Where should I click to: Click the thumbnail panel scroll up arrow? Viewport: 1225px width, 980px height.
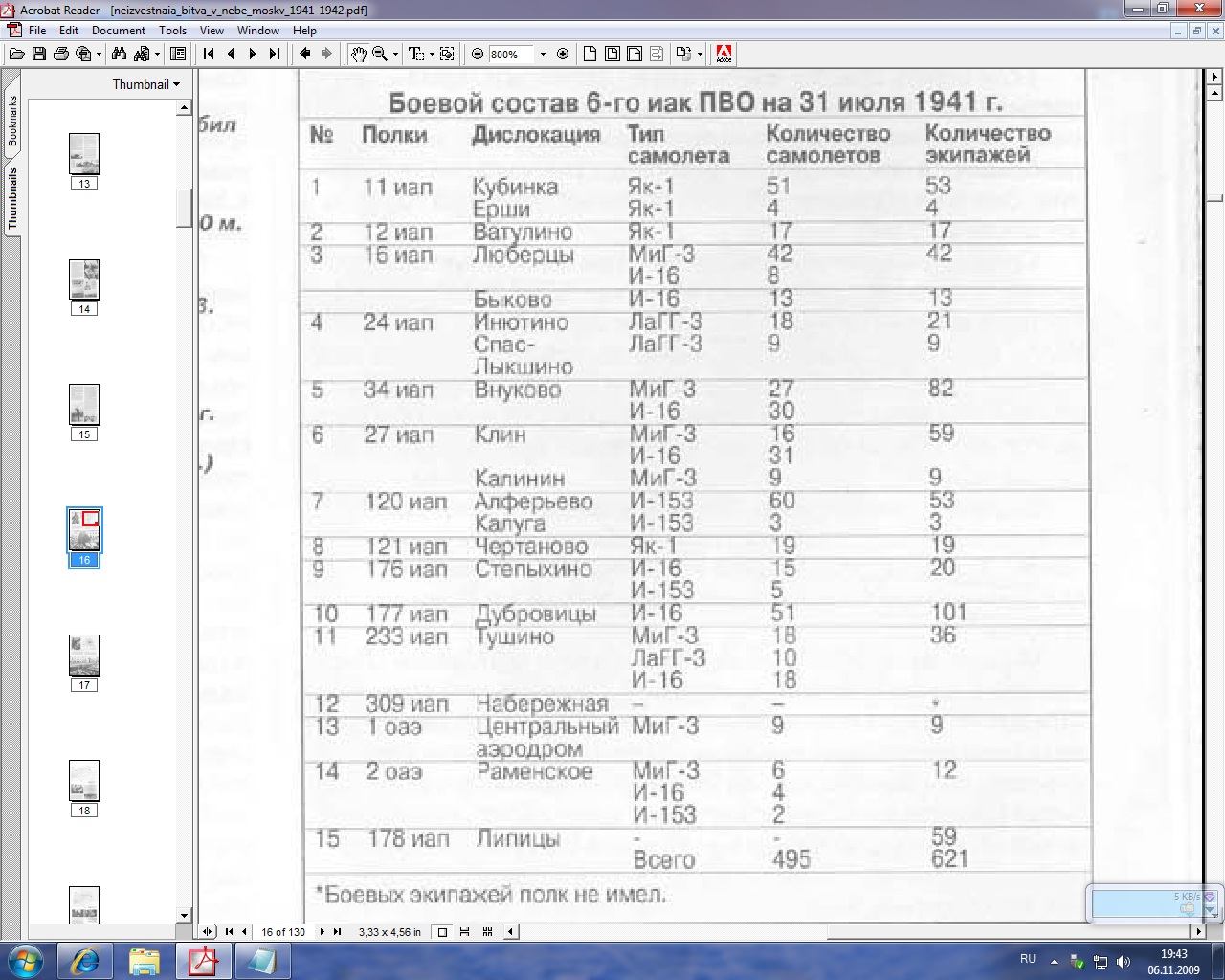coord(185,108)
